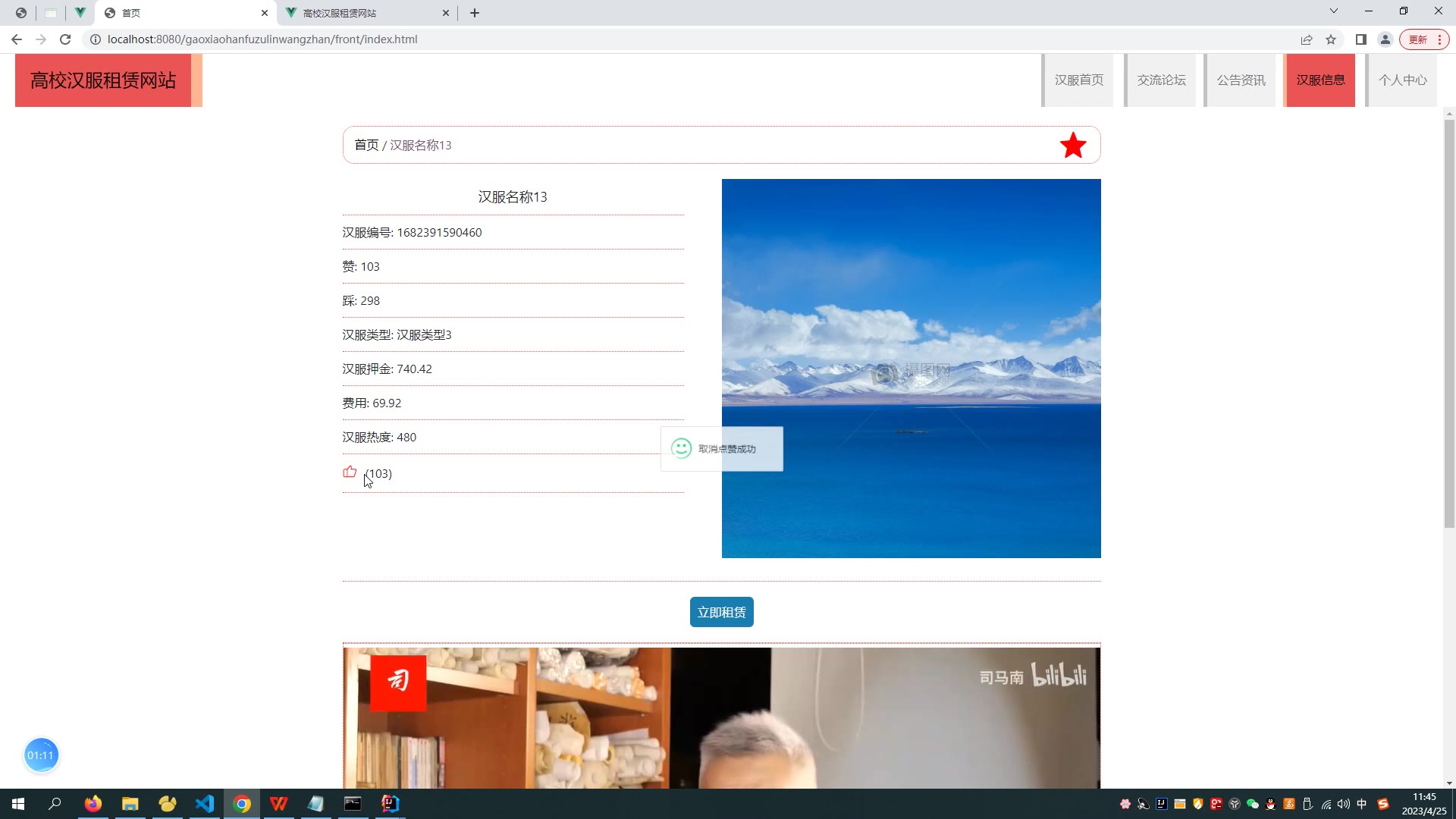Go back with browser back arrow
Screen dimensions: 1456x819
[x=17, y=39]
